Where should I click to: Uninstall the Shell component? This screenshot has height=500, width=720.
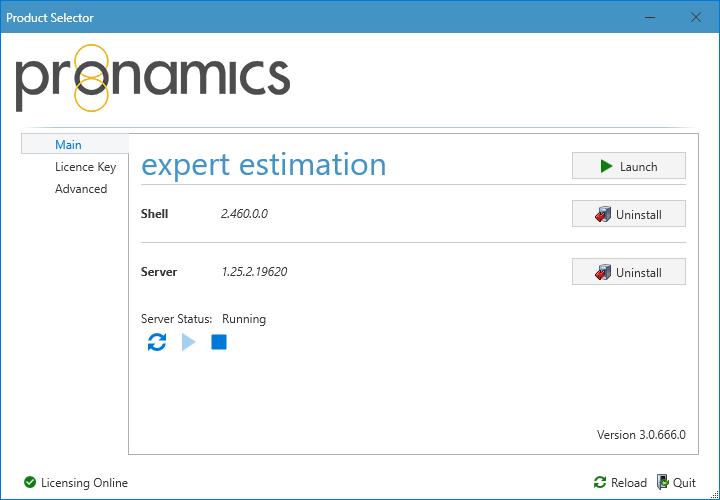(x=628, y=214)
